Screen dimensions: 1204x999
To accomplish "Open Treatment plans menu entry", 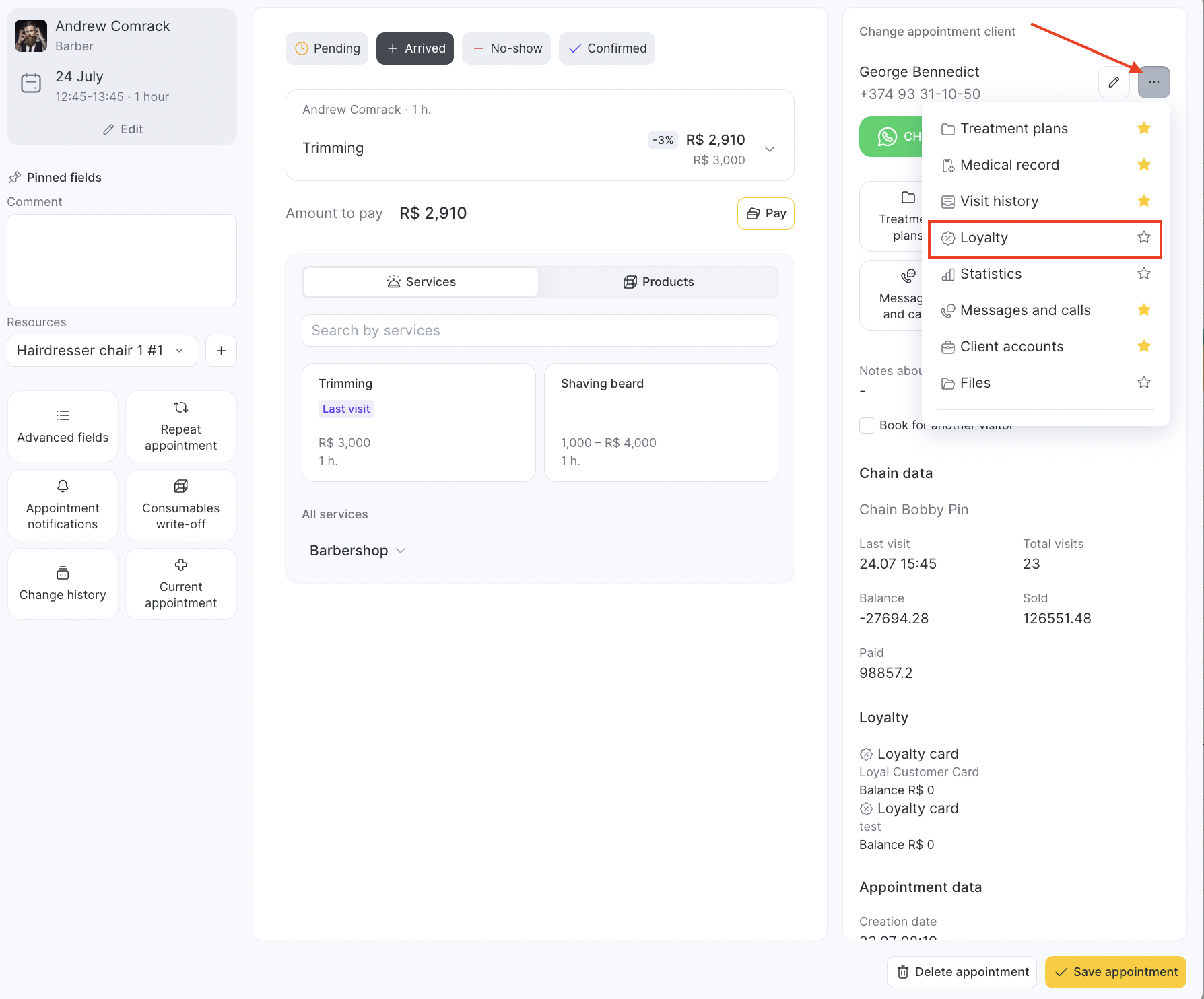I will coord(1013,129).
